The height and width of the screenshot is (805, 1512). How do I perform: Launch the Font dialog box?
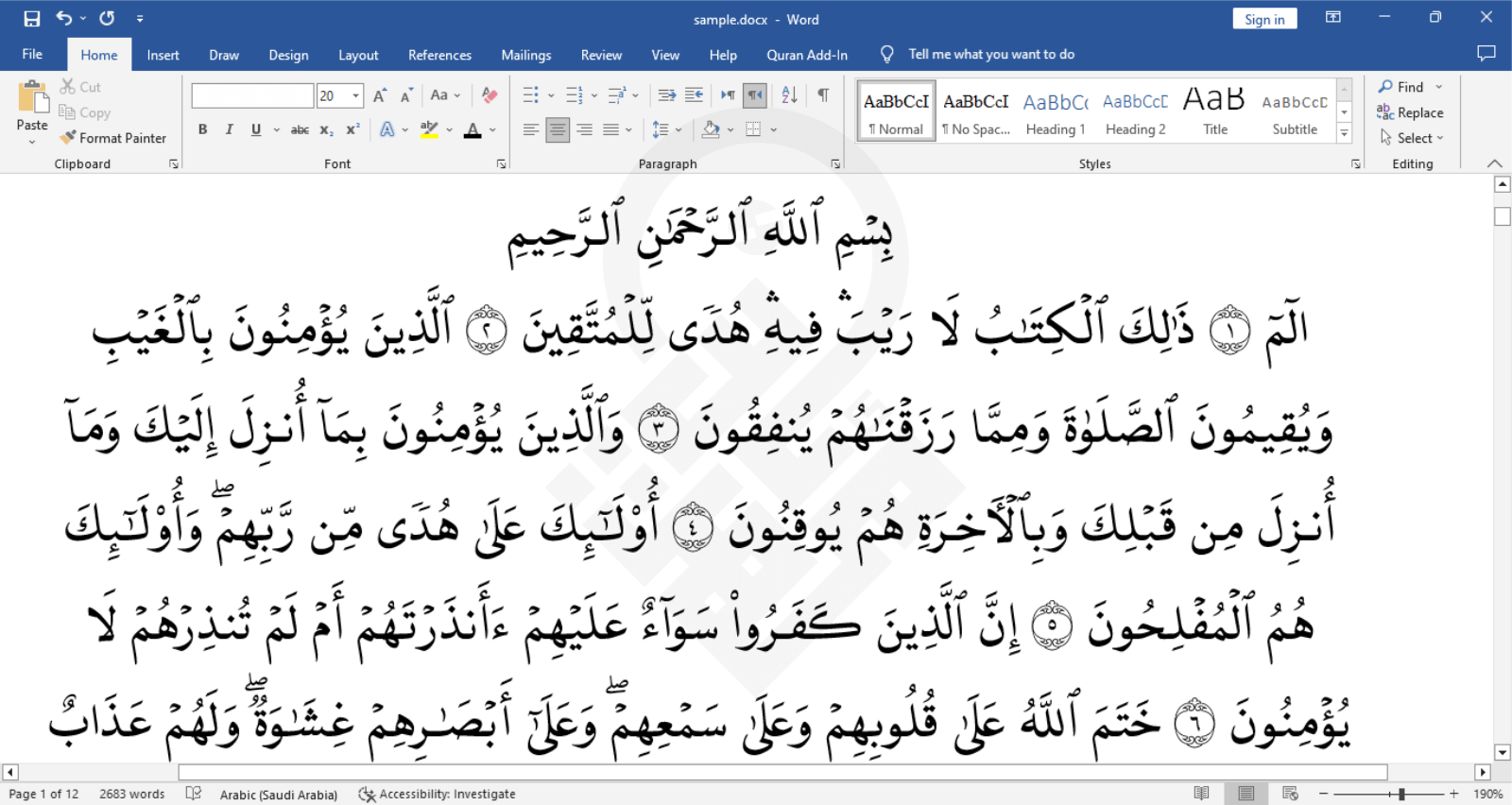[501, 164]
